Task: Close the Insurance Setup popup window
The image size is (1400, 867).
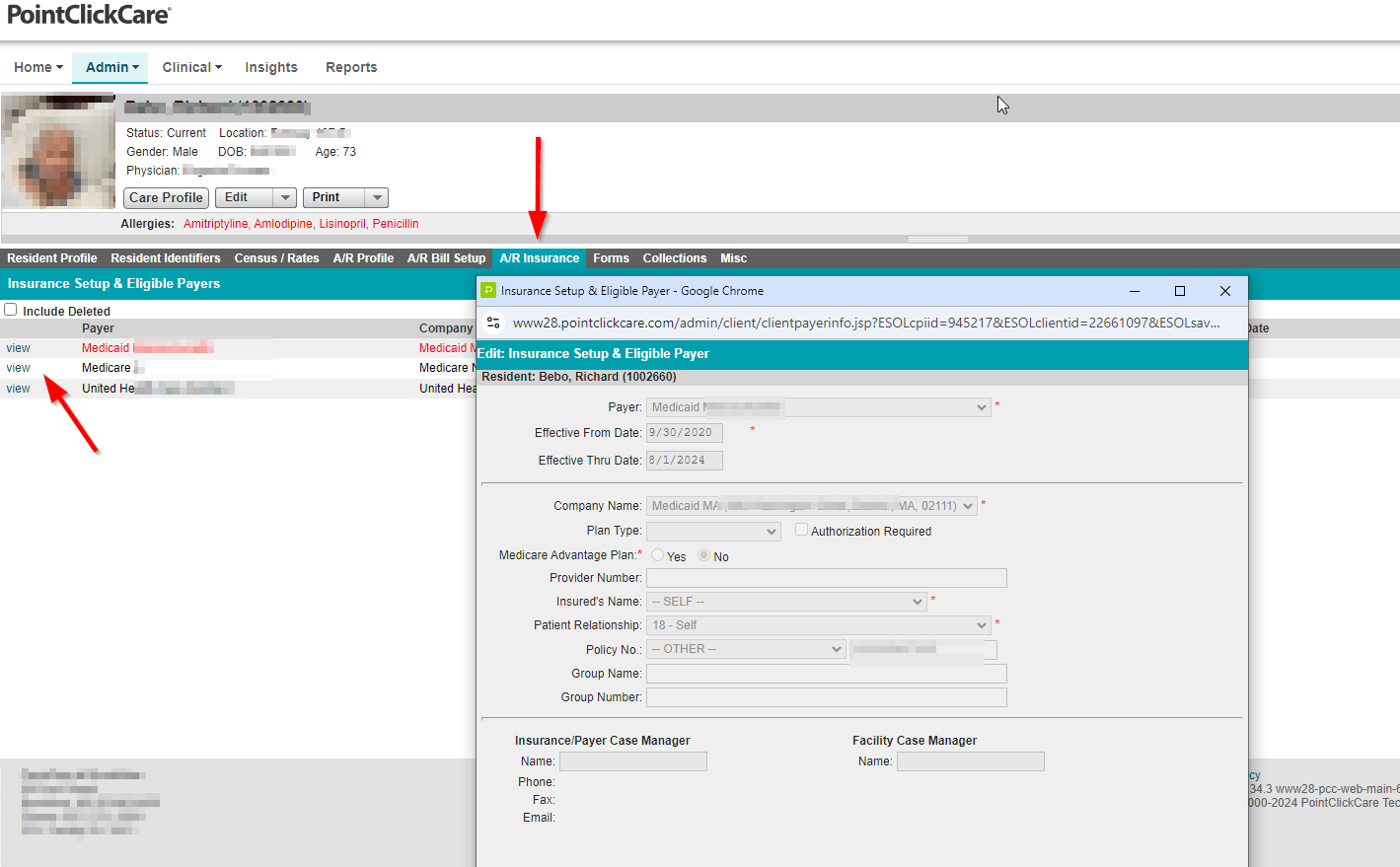Action: (1225, 291)
